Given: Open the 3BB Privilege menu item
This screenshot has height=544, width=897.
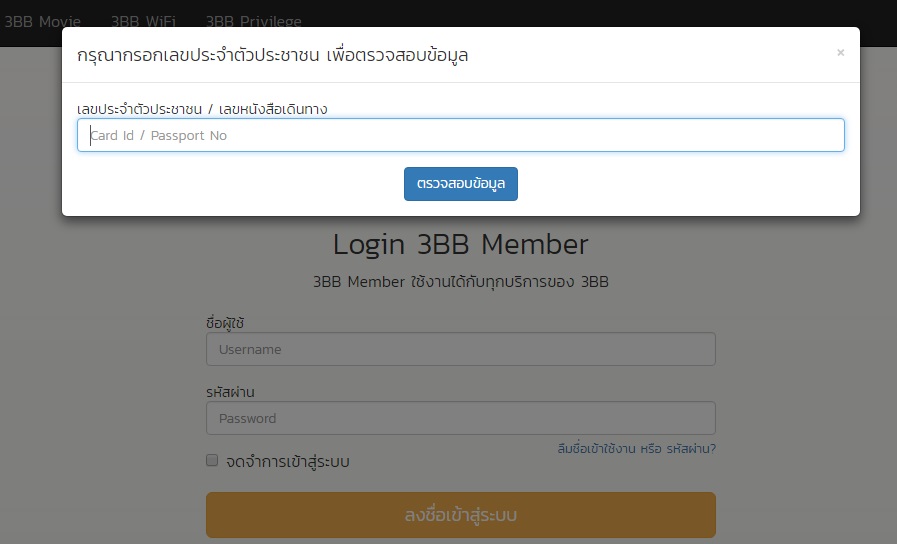Looking at the screenshot, I should [253, 21].
